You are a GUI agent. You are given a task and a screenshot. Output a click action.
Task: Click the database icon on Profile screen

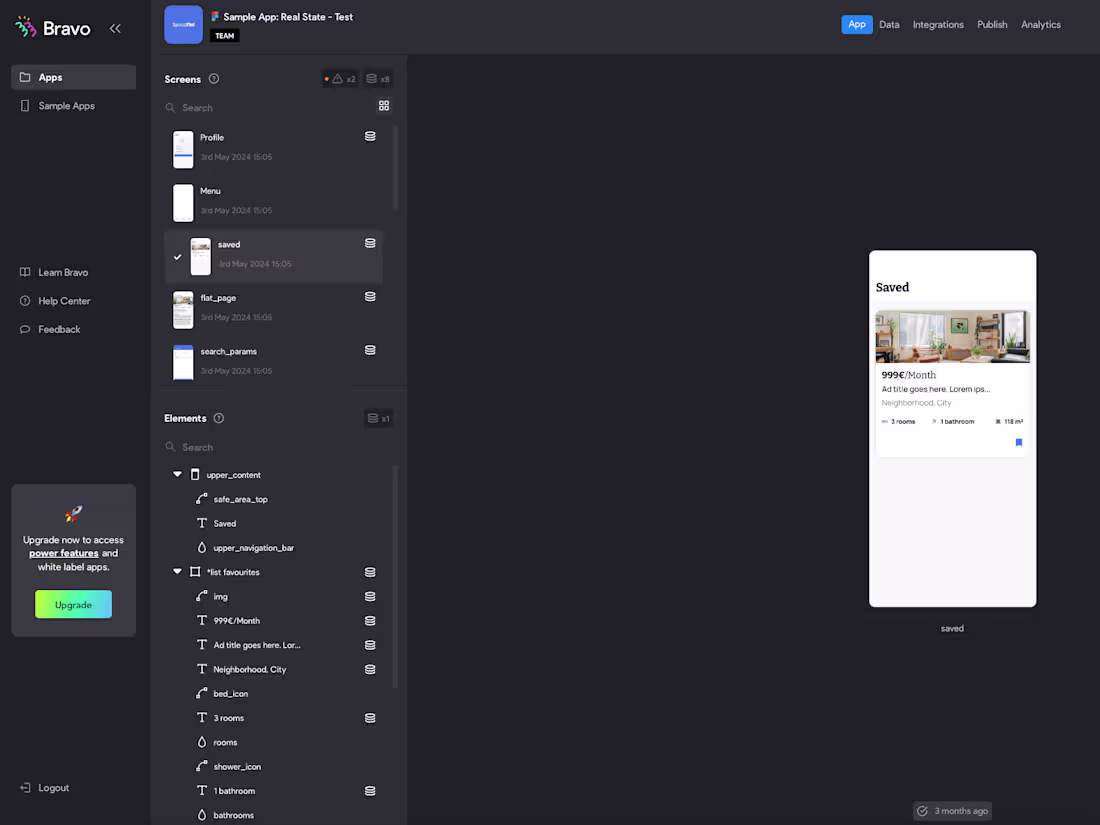tap(370, 136)
